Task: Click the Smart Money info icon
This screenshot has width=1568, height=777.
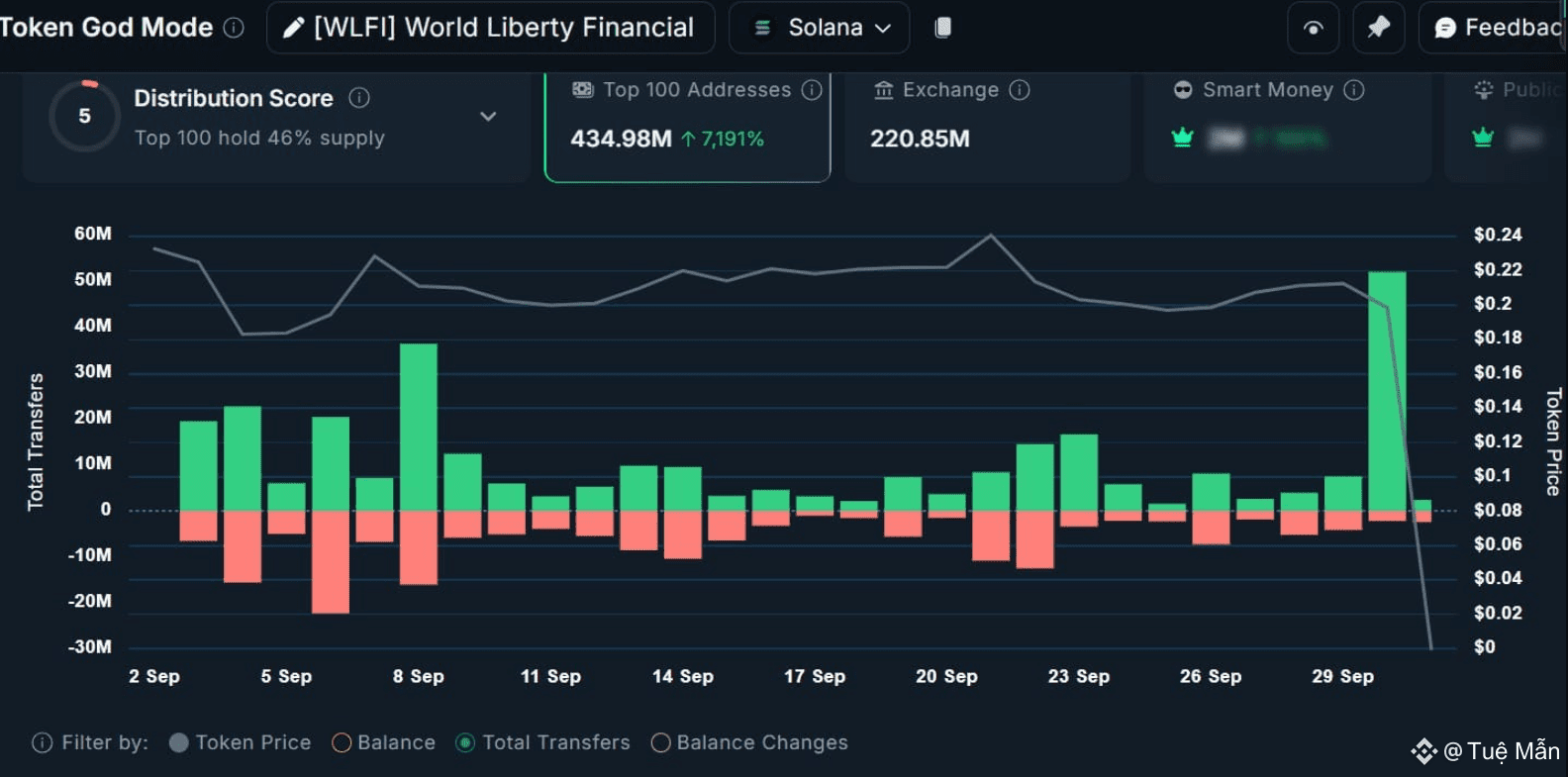Action: (x=1354, y=90)
